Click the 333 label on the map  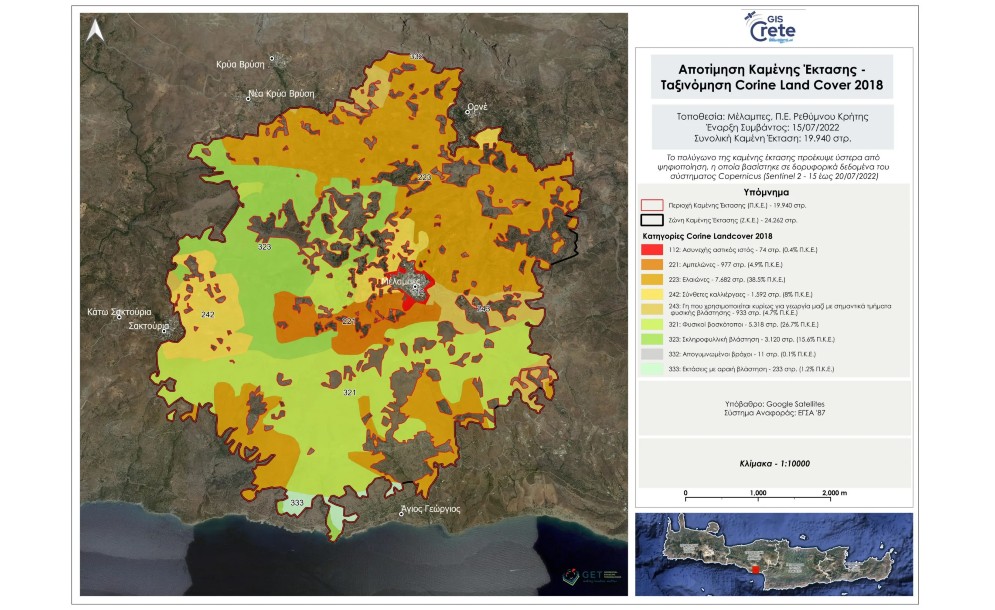click(x=296, y=502)
